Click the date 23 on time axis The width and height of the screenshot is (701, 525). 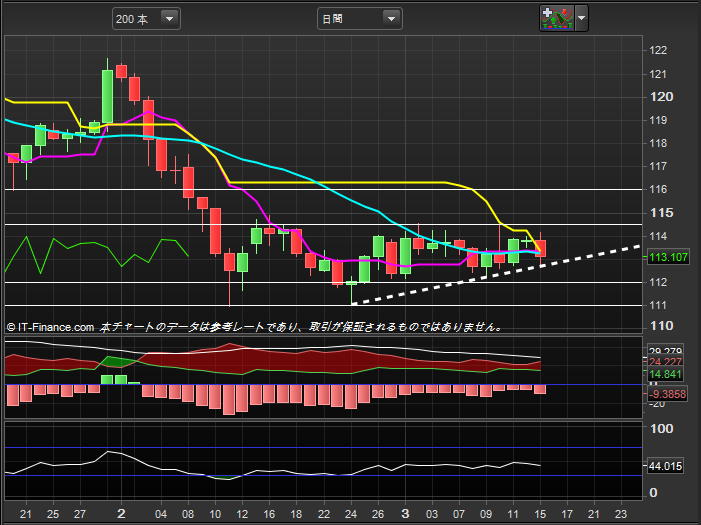tap(621, 514)
